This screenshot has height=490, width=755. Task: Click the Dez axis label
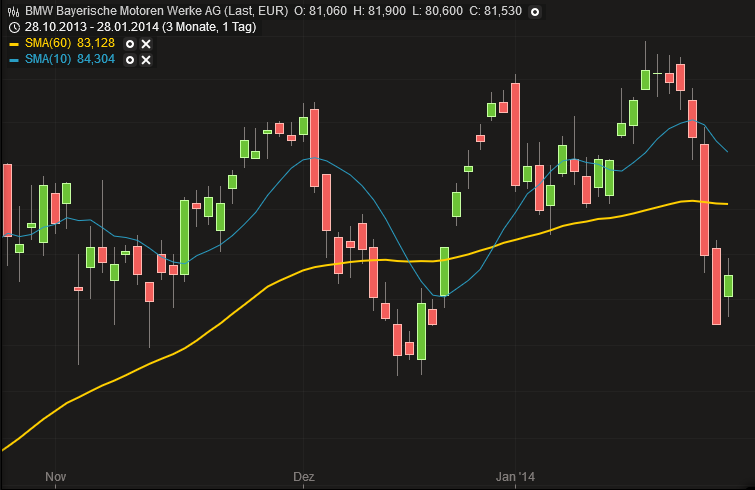(x=304, y=477)
